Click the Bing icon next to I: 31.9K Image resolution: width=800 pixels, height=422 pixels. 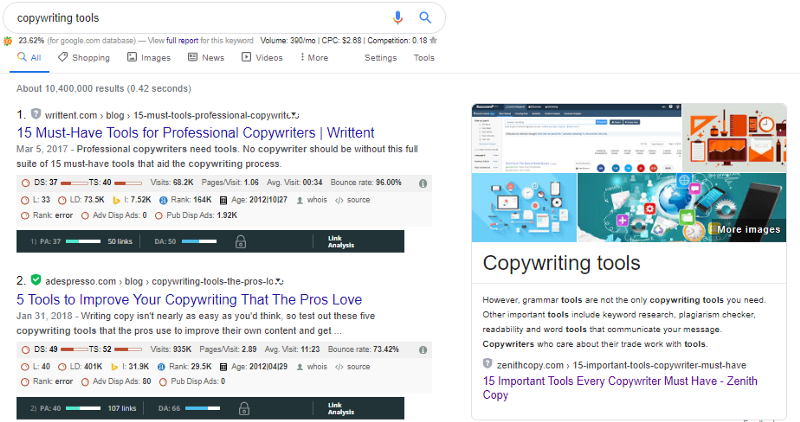point(116,367)
